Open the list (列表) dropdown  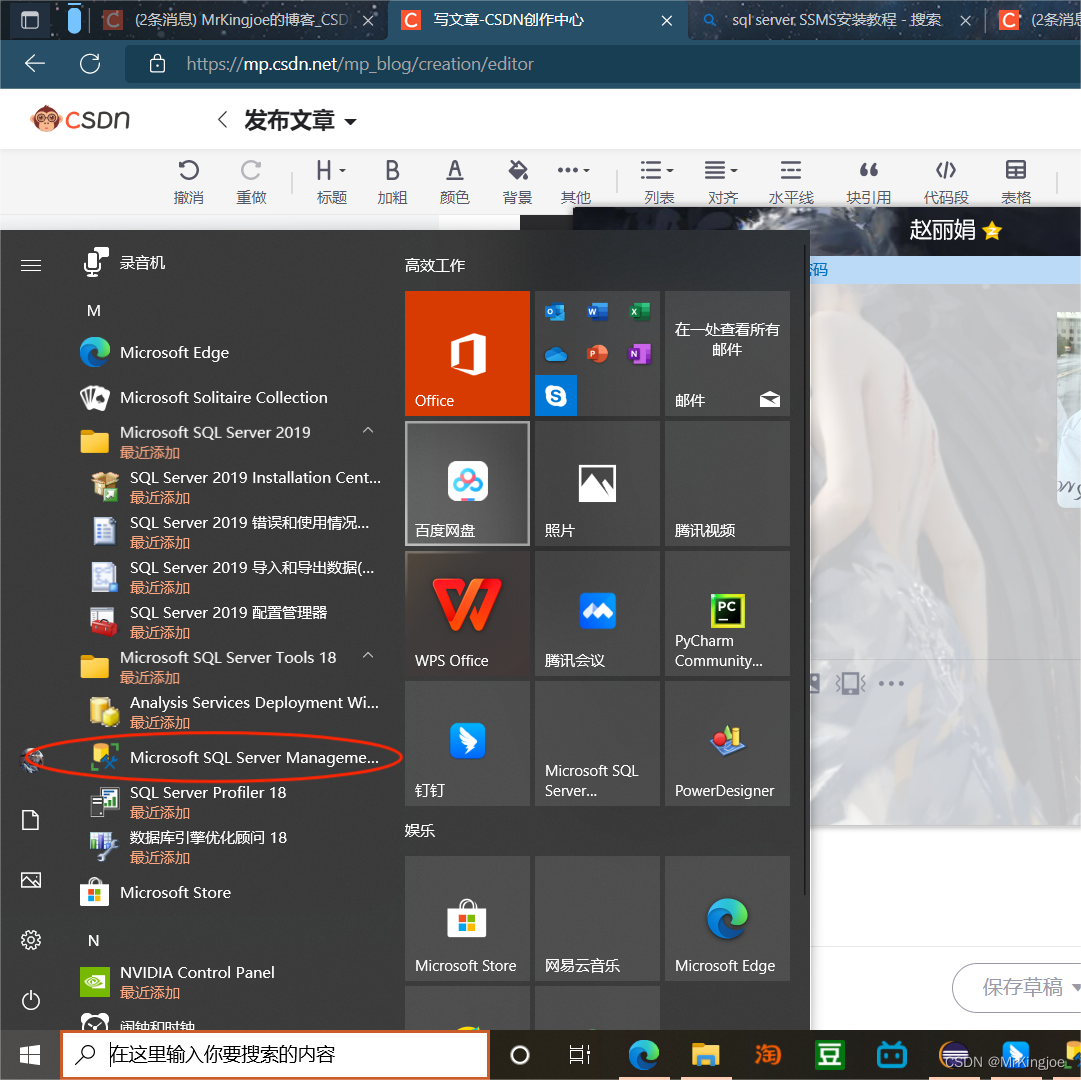[x=658, y=181]
